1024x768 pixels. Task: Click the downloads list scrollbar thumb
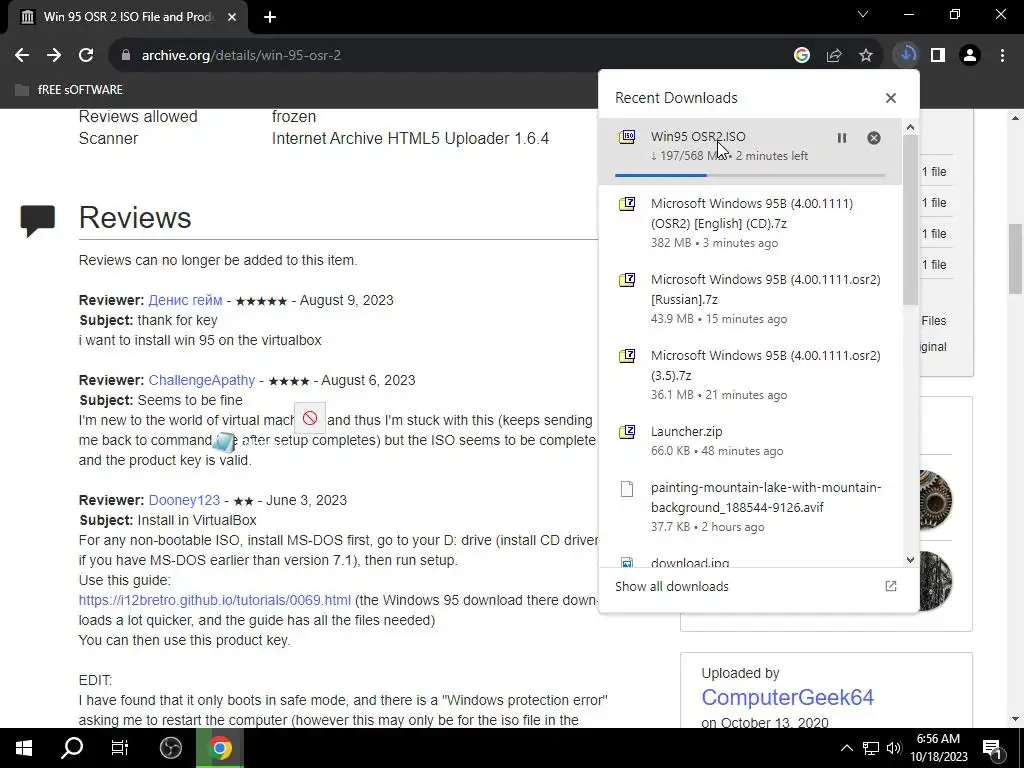(x=910, y=220)
